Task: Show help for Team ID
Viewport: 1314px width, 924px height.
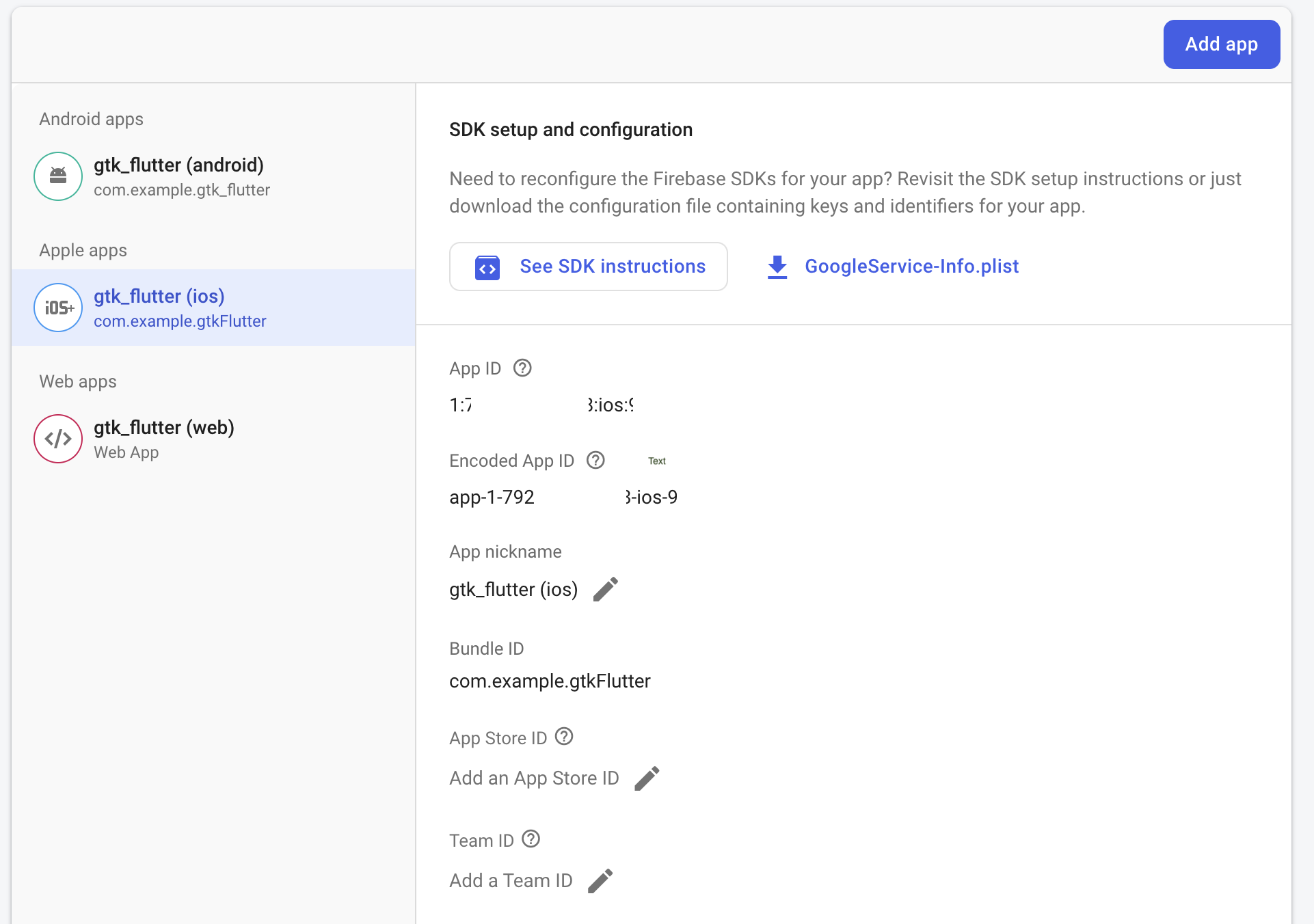Action: coord(531,839)
